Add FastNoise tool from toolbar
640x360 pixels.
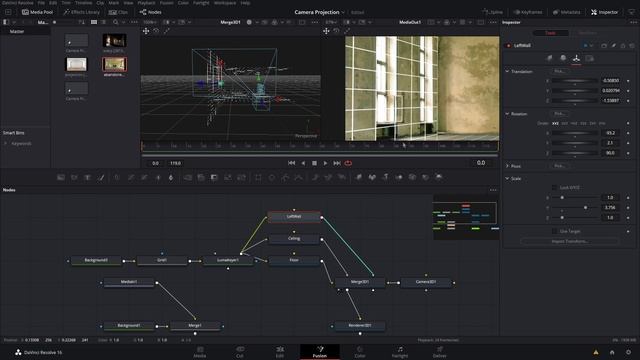74,177
